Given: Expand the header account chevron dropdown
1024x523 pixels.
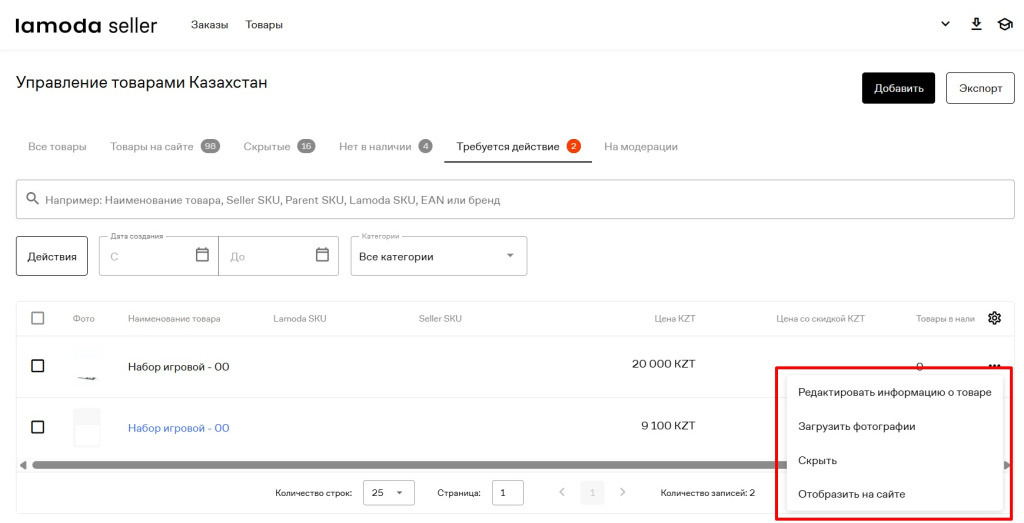Looking at the screenshot, I should point(945,24).
